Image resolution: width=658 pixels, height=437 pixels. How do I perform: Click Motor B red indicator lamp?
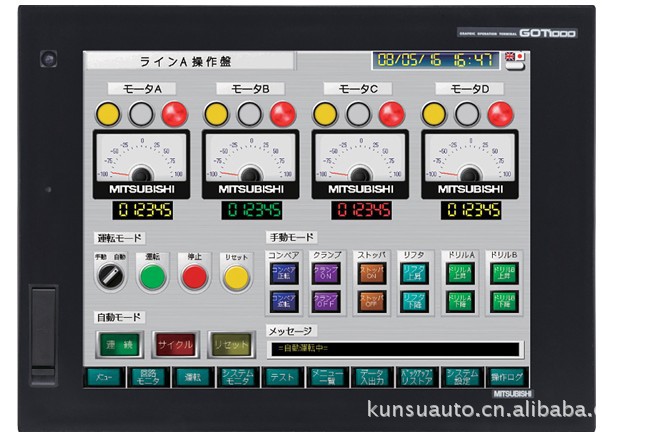click(x=283, y=114)
